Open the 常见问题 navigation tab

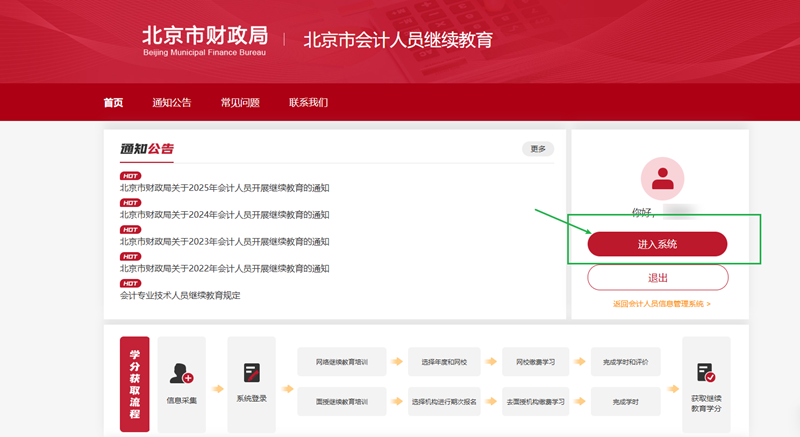pos(240,102)
